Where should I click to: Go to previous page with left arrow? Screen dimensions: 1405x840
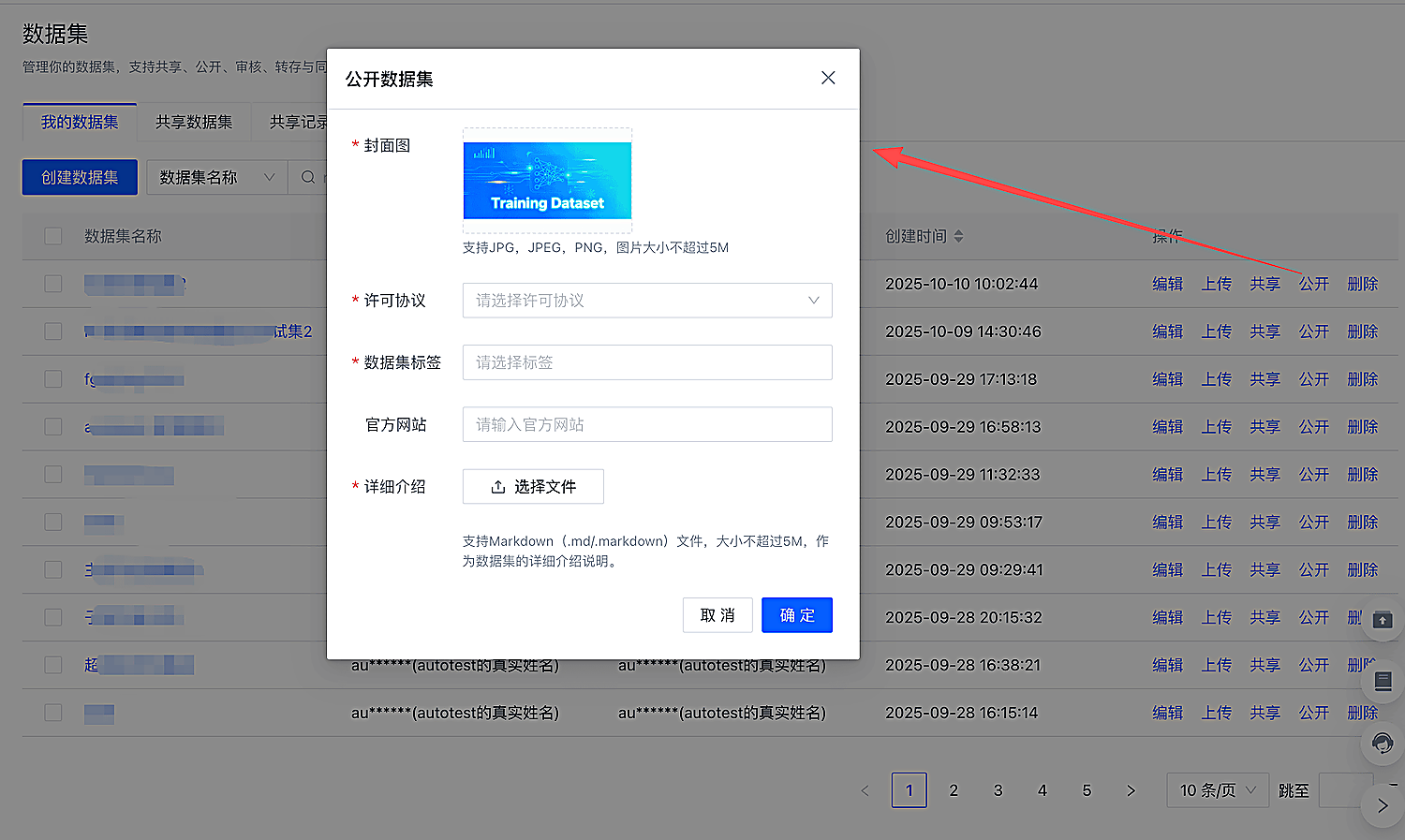[865, 790]
